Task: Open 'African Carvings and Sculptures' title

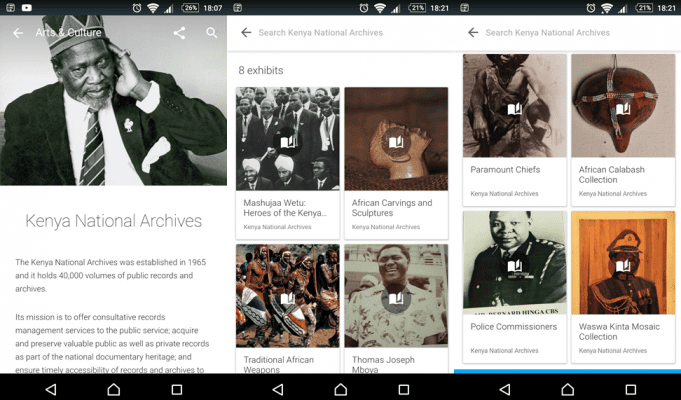Action: pos(392,208)
